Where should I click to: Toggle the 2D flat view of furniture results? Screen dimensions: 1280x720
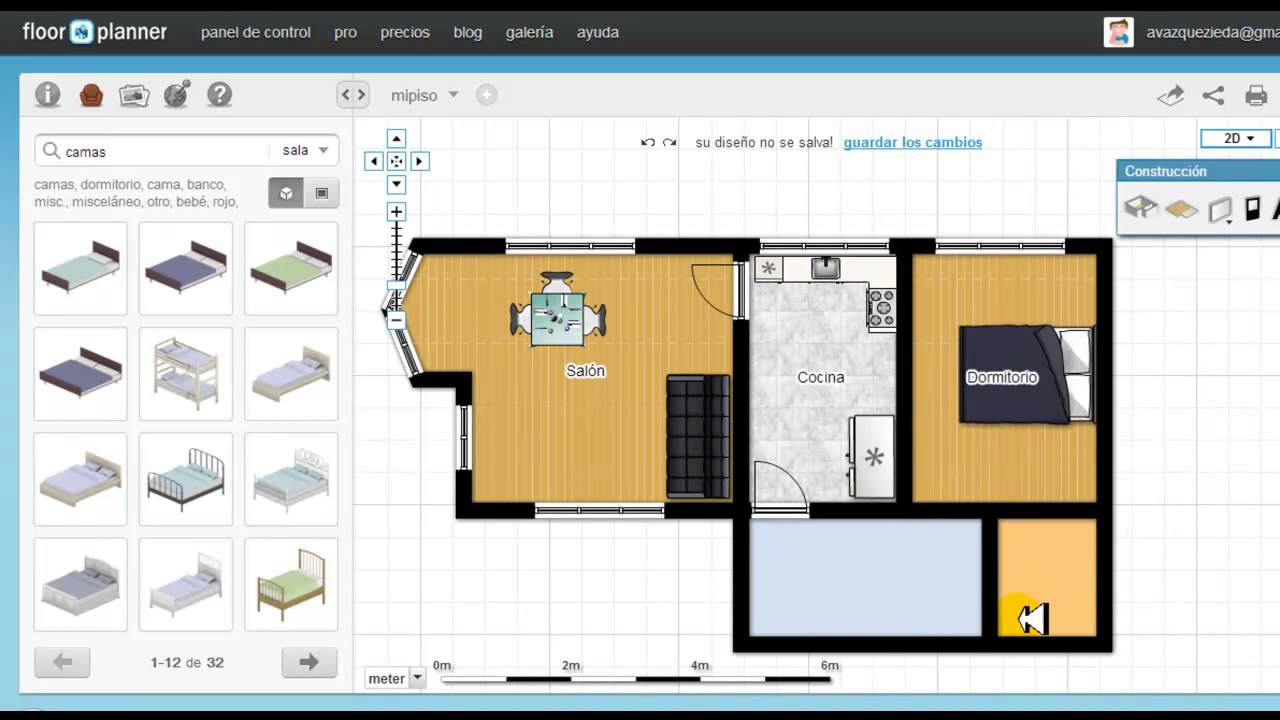click(x=320, y=192)
